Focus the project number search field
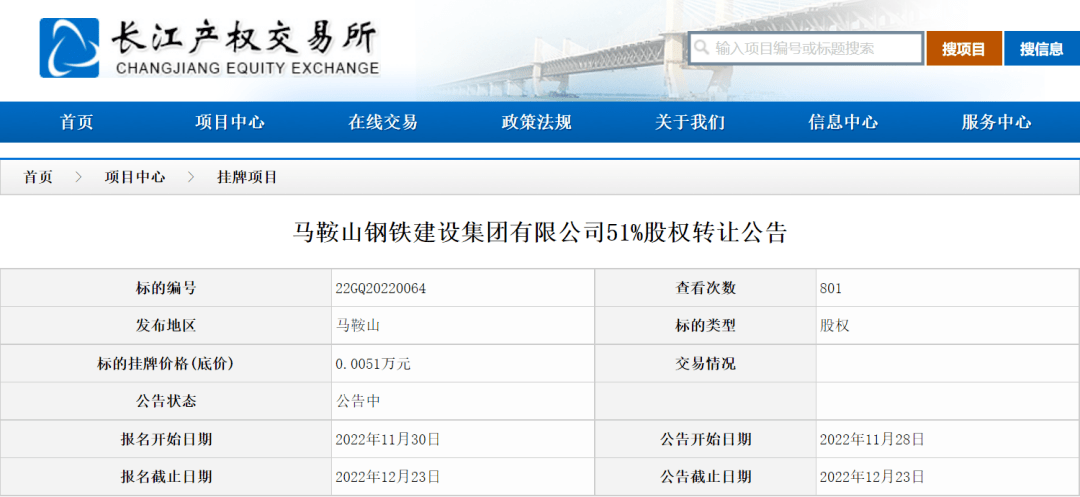The width and height of the screenshot is (1080, 497). [806, 48]
